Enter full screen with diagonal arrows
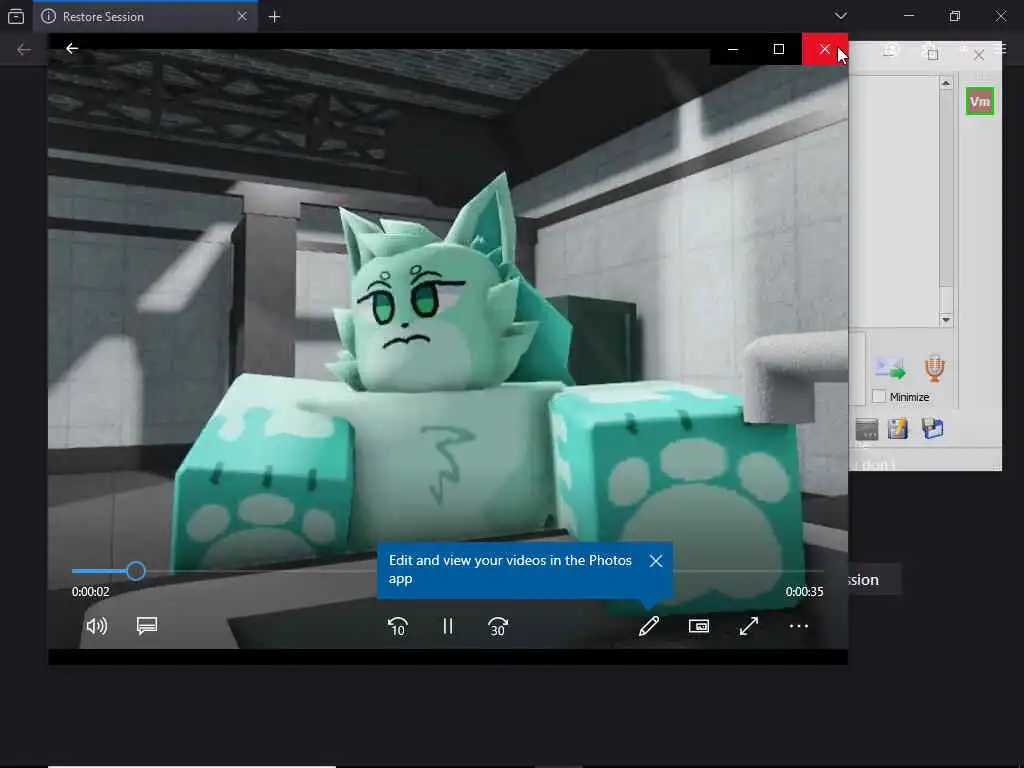Screen dimensions: 1024x768 coord(749,626)
